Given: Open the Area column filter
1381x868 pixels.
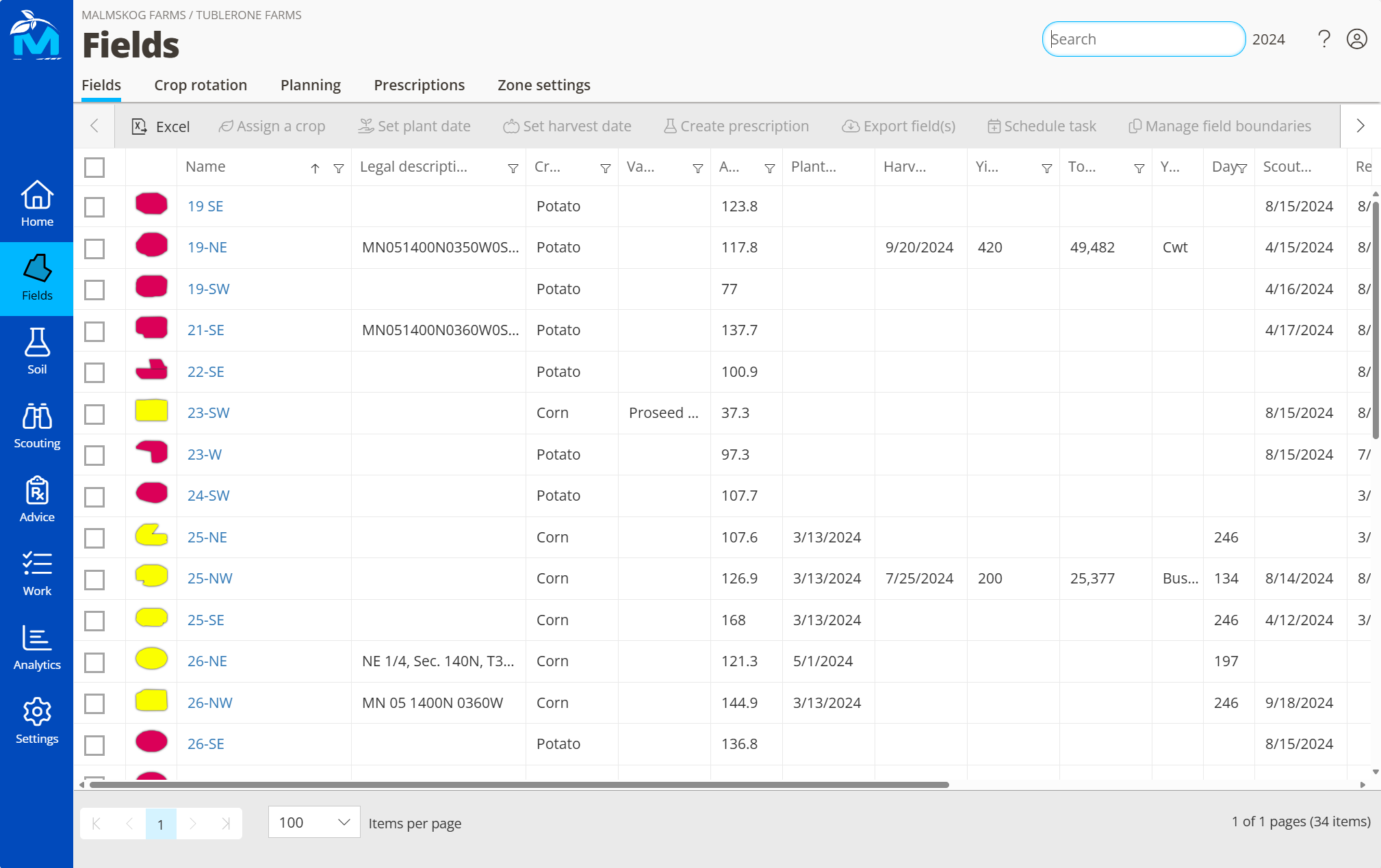Looking at the screenshot, I should click(x=770, y=168).
